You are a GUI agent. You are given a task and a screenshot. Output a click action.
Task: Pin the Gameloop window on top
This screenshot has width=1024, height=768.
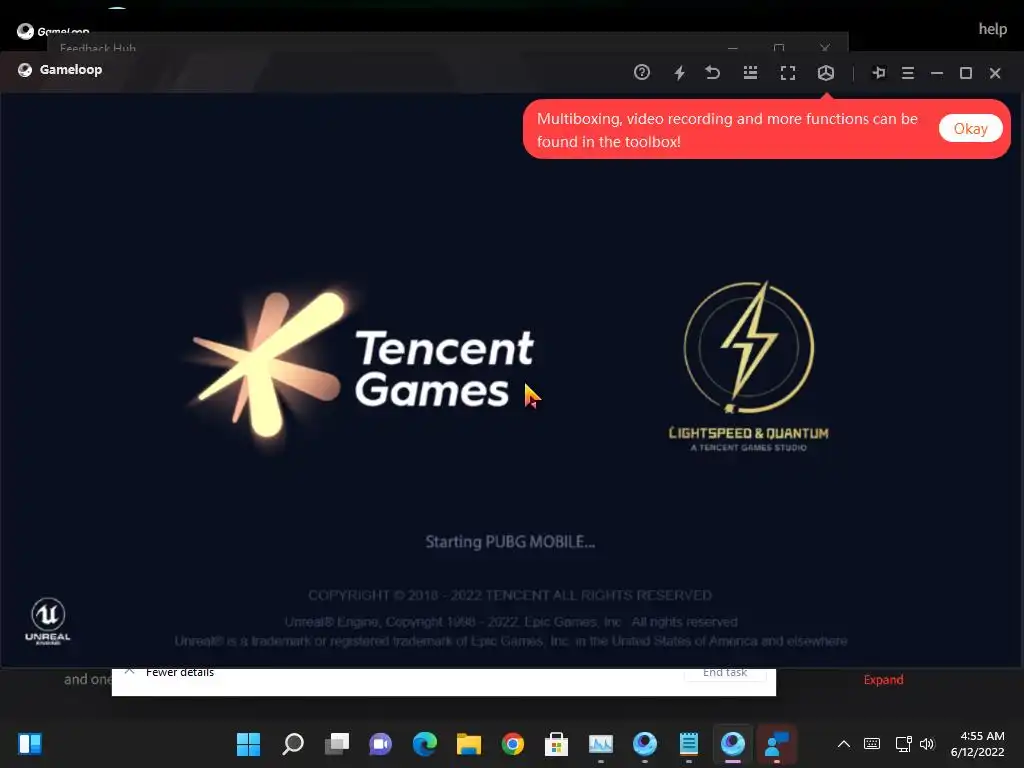(879, 72)
